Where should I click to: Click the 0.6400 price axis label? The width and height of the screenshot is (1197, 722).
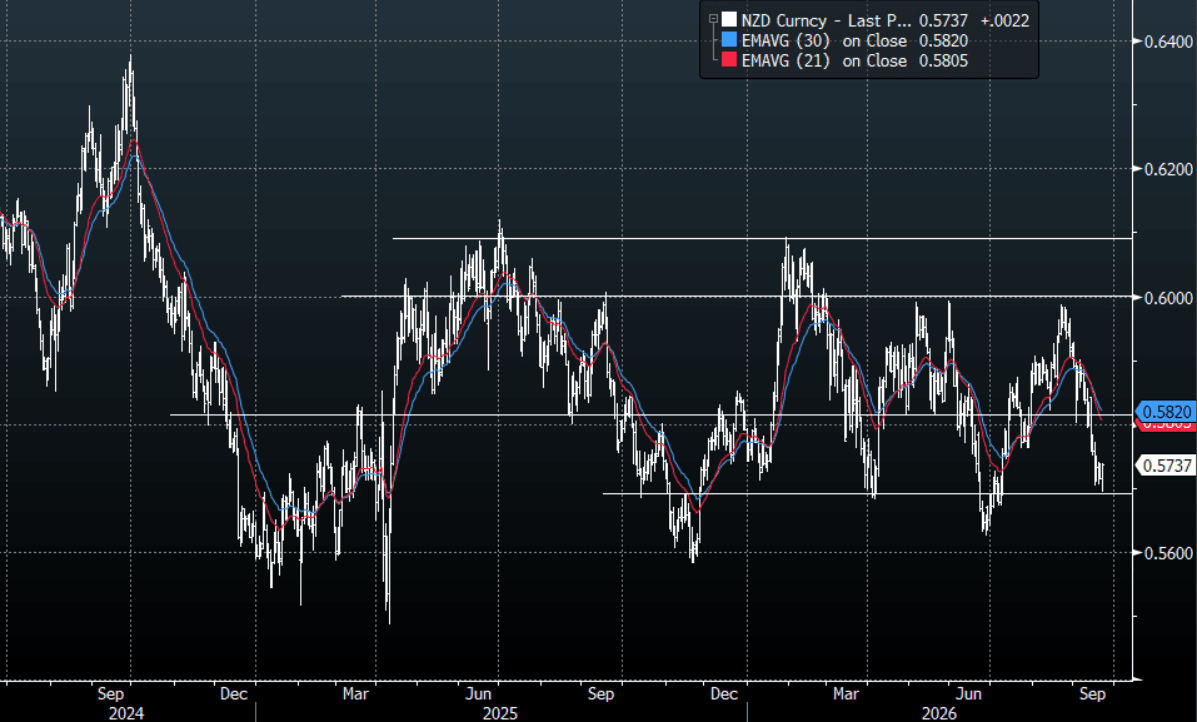point(1169,40)
